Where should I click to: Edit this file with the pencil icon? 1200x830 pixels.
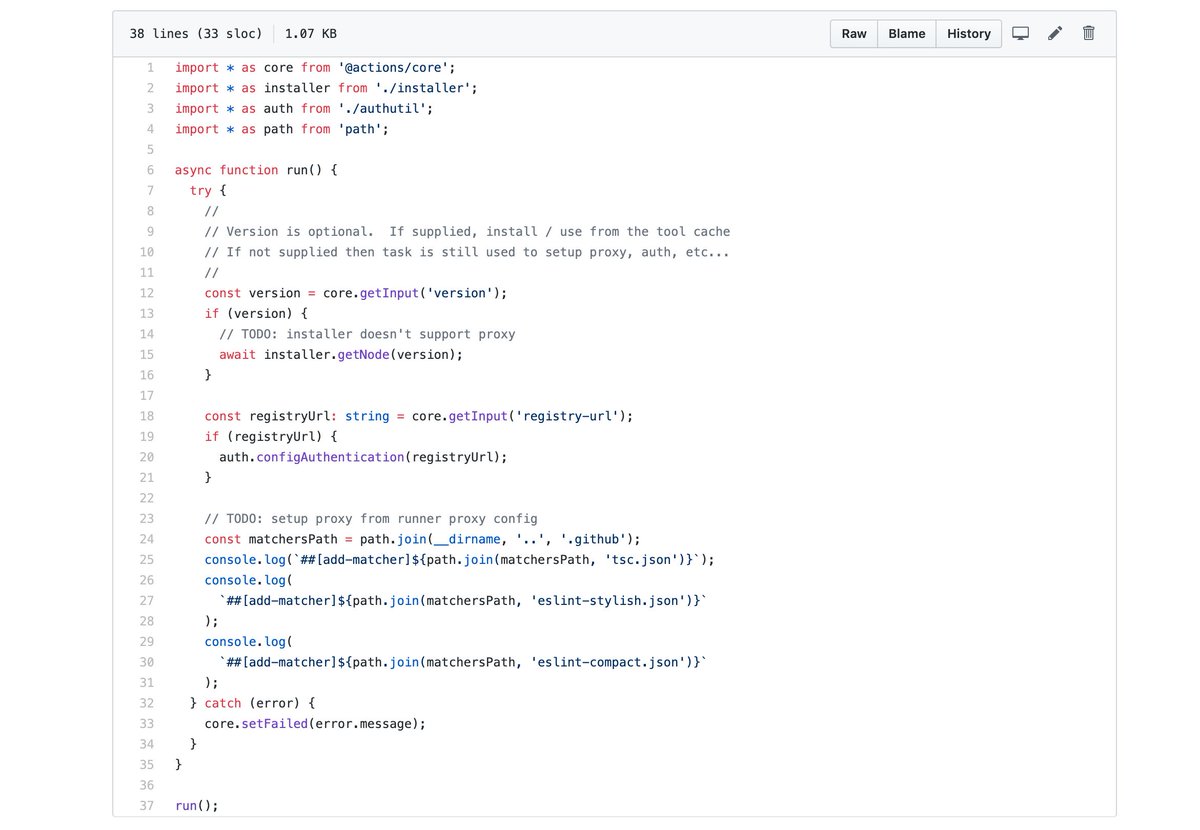(x=1054, y=33)
